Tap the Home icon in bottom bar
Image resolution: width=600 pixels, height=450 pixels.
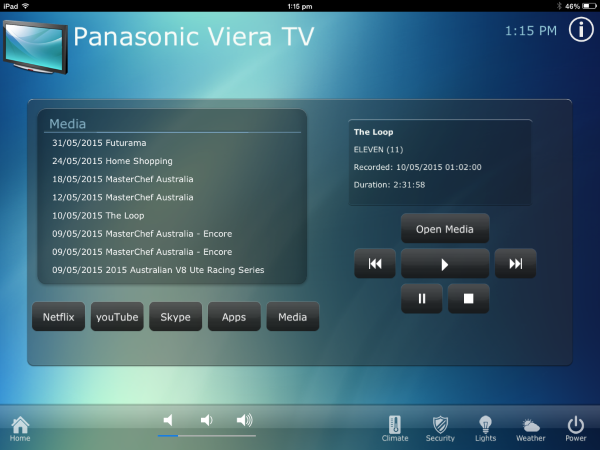[20, 427]
